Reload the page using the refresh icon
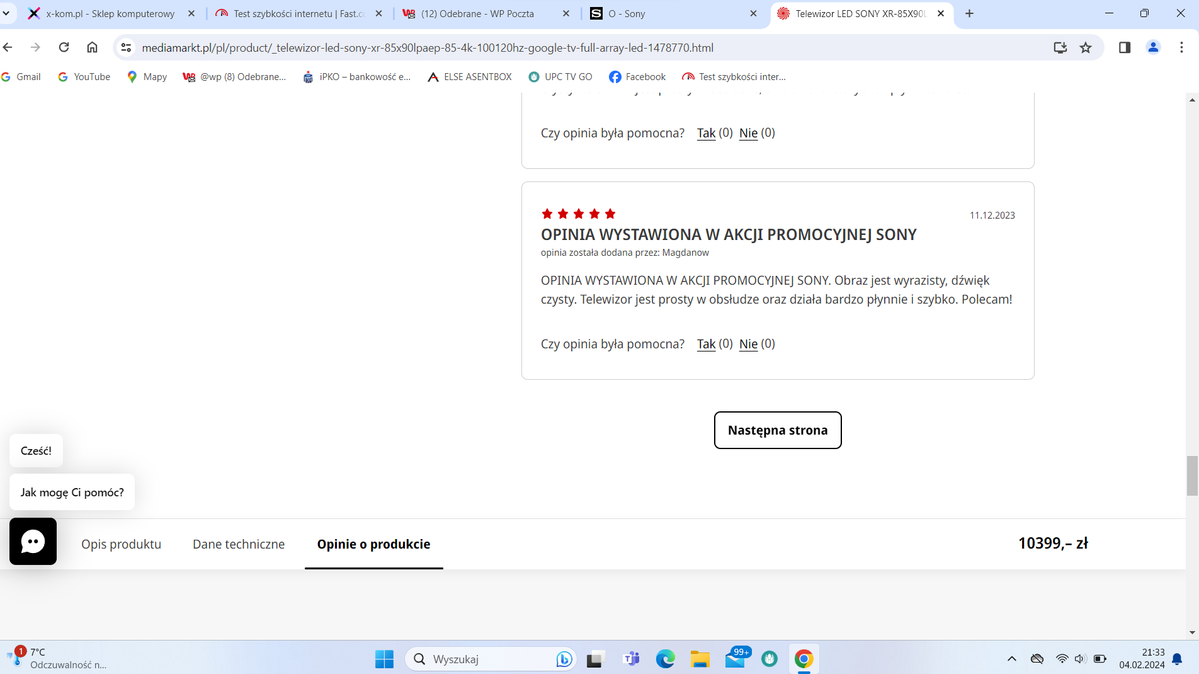This screenshot has height=674, width=1199. [64, 48]
